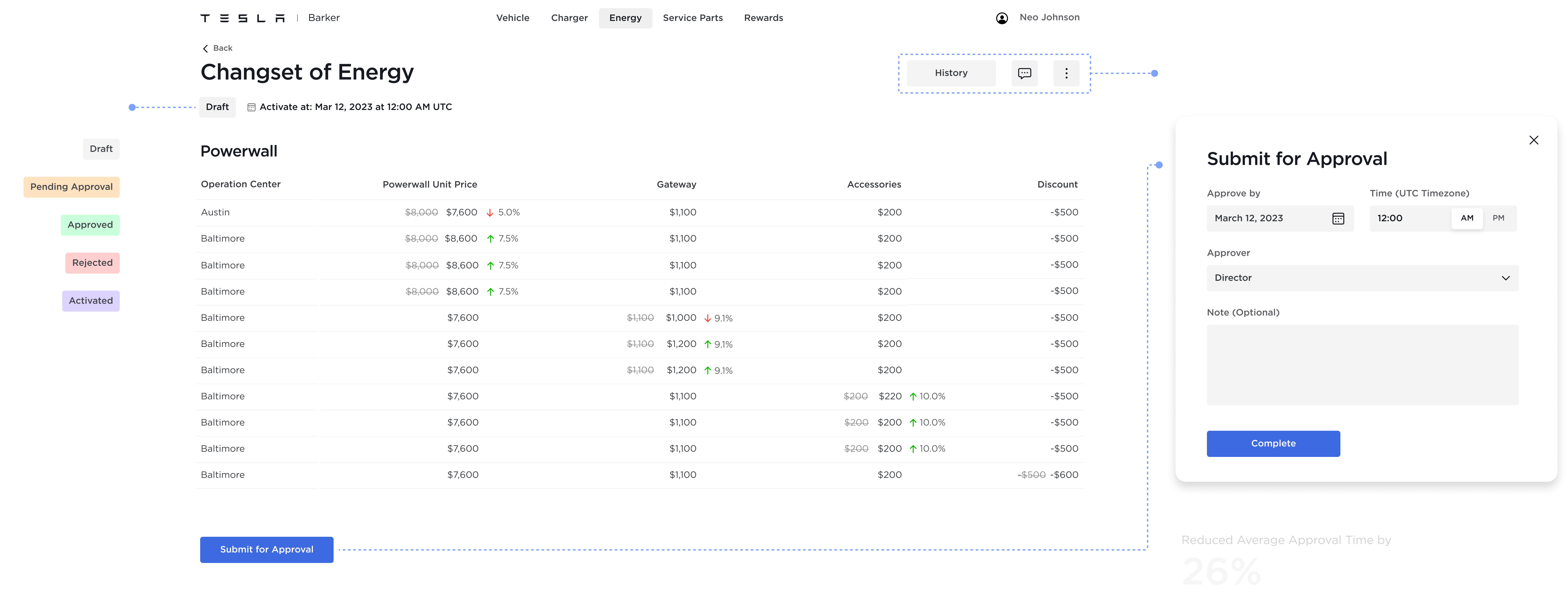Open the comments icon button
This screenshot has width=1568, height=597.
click(x=1024, y=73)
